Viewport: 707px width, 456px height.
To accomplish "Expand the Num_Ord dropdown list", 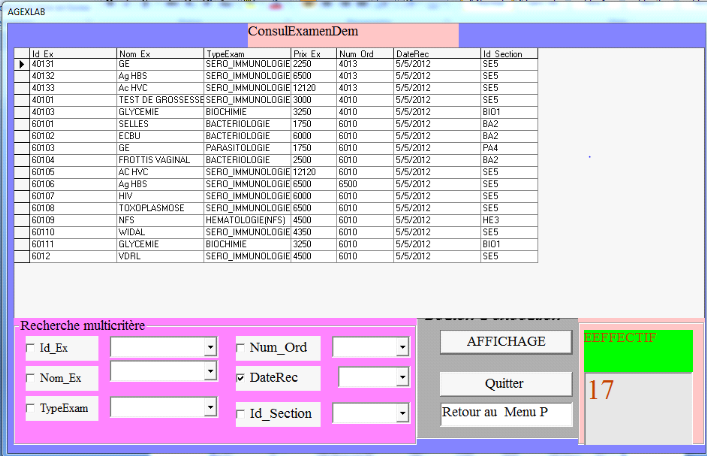I will click(x=402, y=347).
